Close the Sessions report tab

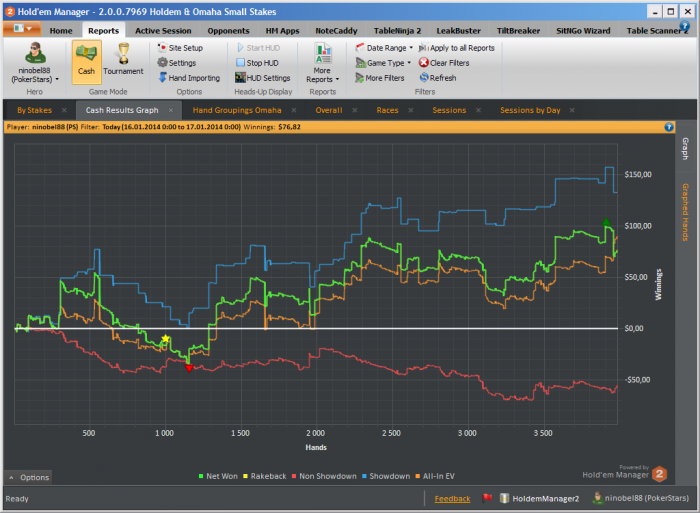click(x=478, y=110)
